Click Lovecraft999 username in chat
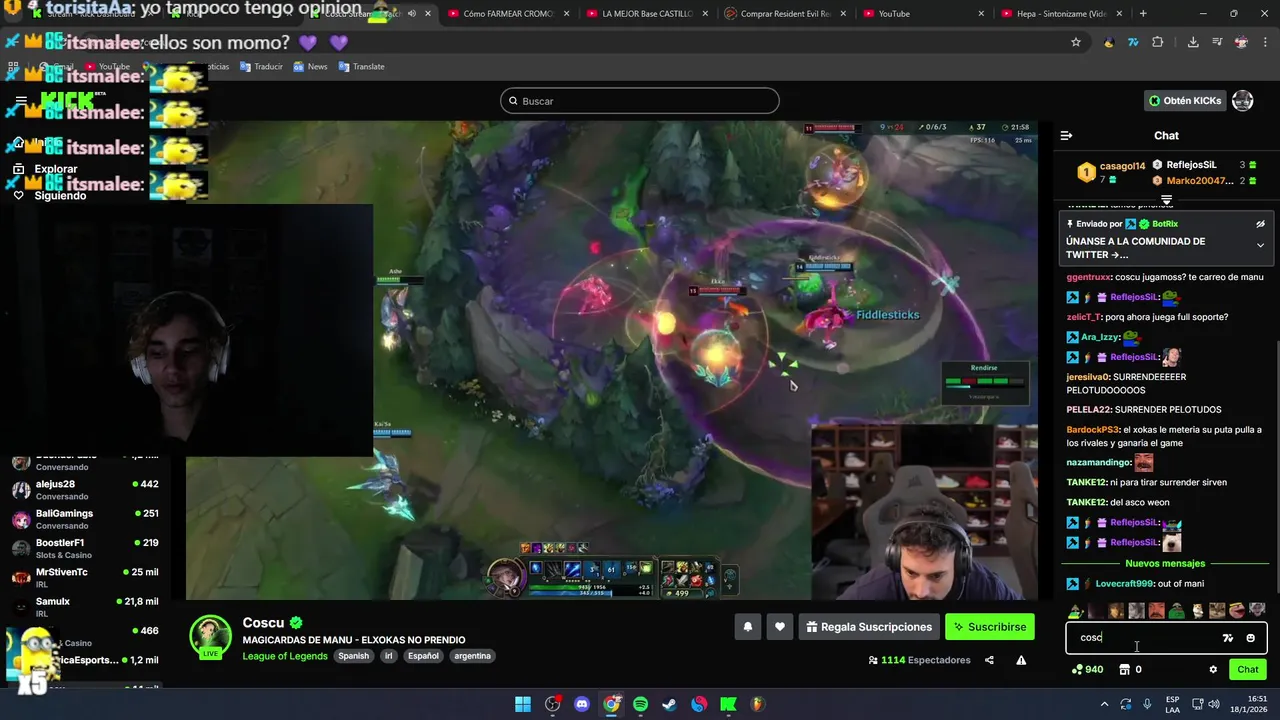This screenshot has height=720, width=1280. pyautogui.click(x=1124, y=584)
